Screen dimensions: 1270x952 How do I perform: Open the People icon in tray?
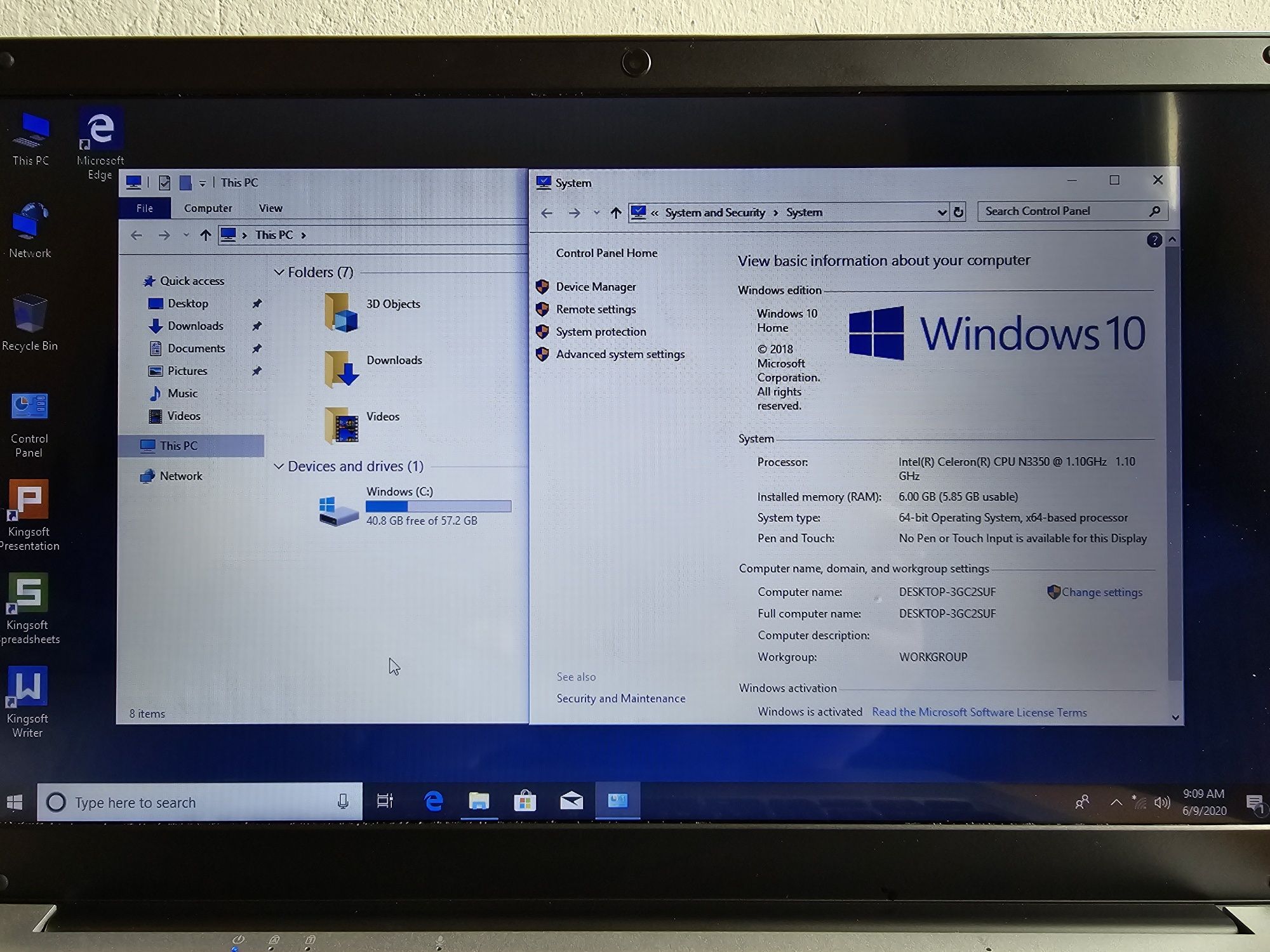(x=1083, y=802)
